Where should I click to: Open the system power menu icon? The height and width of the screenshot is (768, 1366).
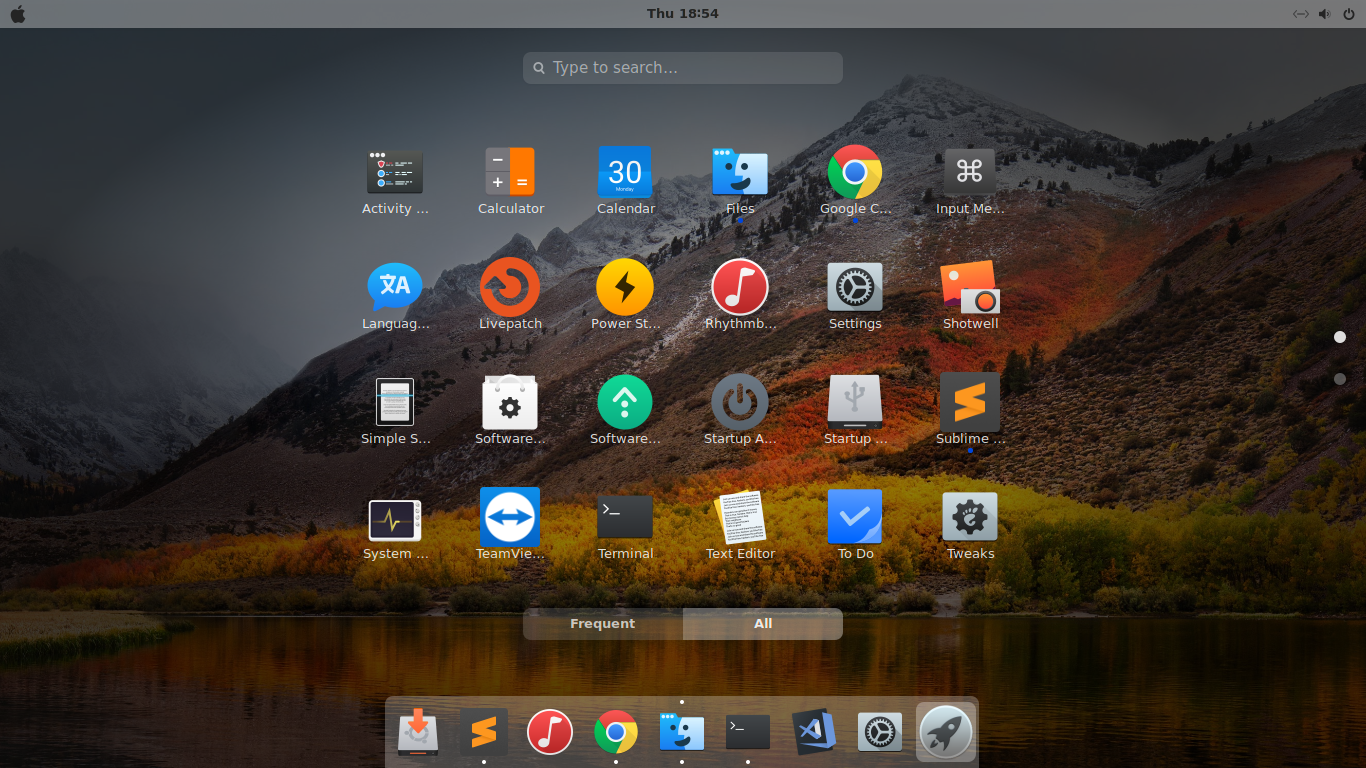(1347, 14)
